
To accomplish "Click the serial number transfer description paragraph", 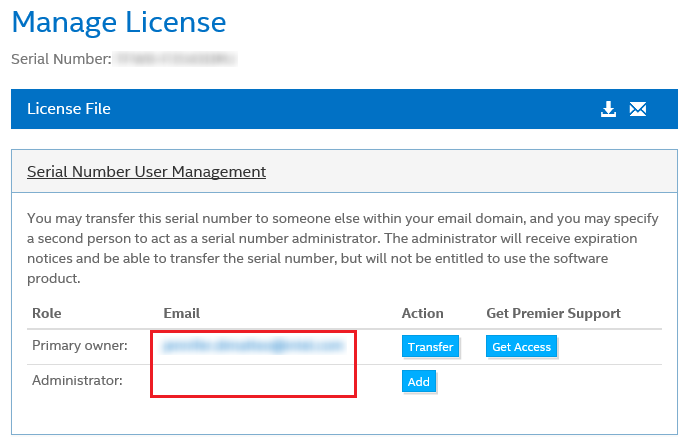I will click(335, 248).
